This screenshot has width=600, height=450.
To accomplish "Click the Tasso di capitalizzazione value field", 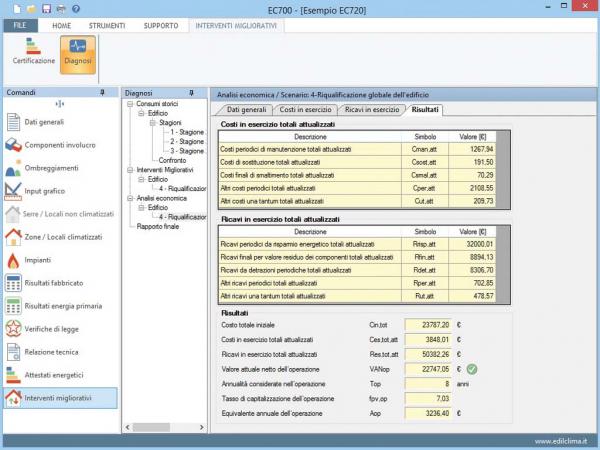I will pos(428,399).
